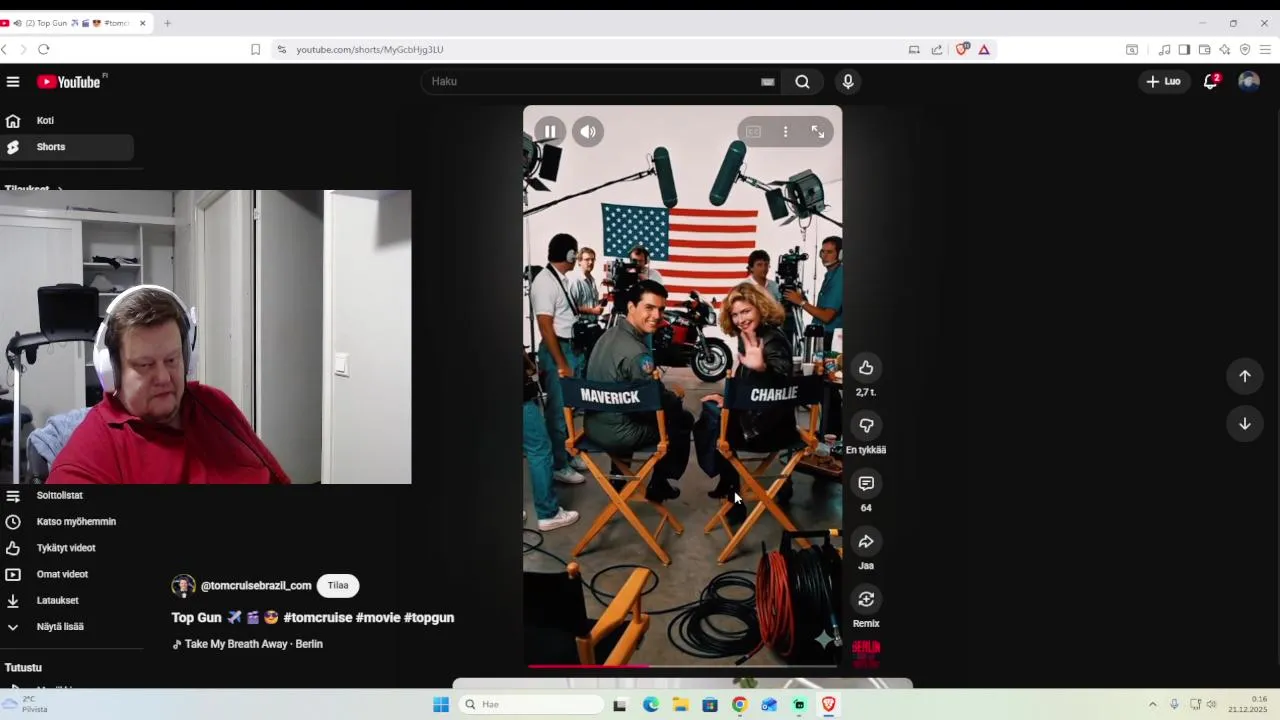Open Brave Rewards triangle icon
This screenshot has height=720, width=1280.
click(x=984, y=49)
